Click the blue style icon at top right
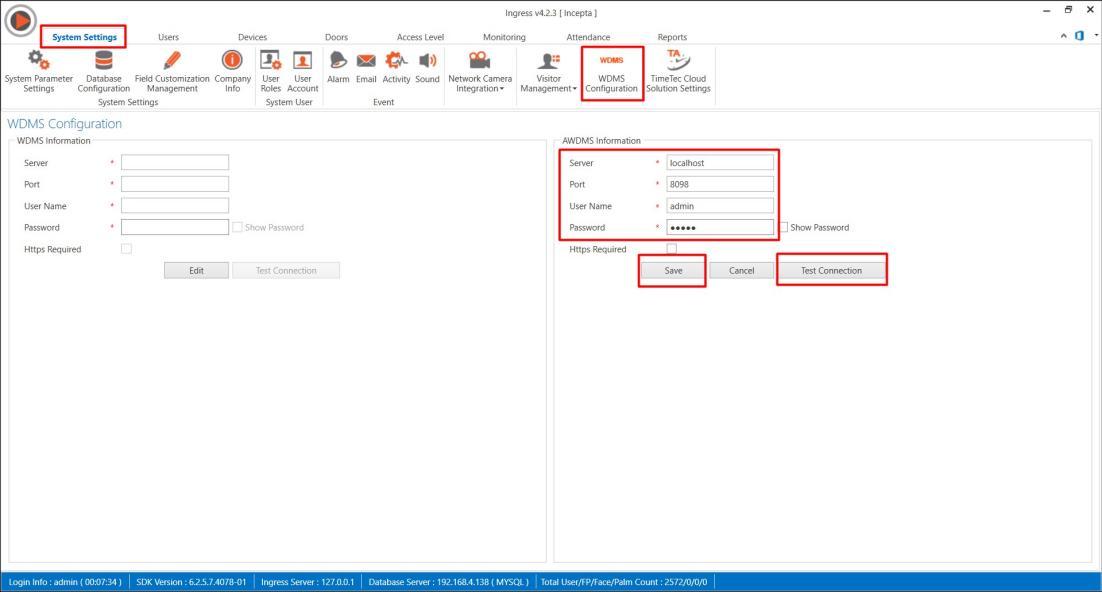This screenshot has width=1102, height=592. pos(1080,36)
